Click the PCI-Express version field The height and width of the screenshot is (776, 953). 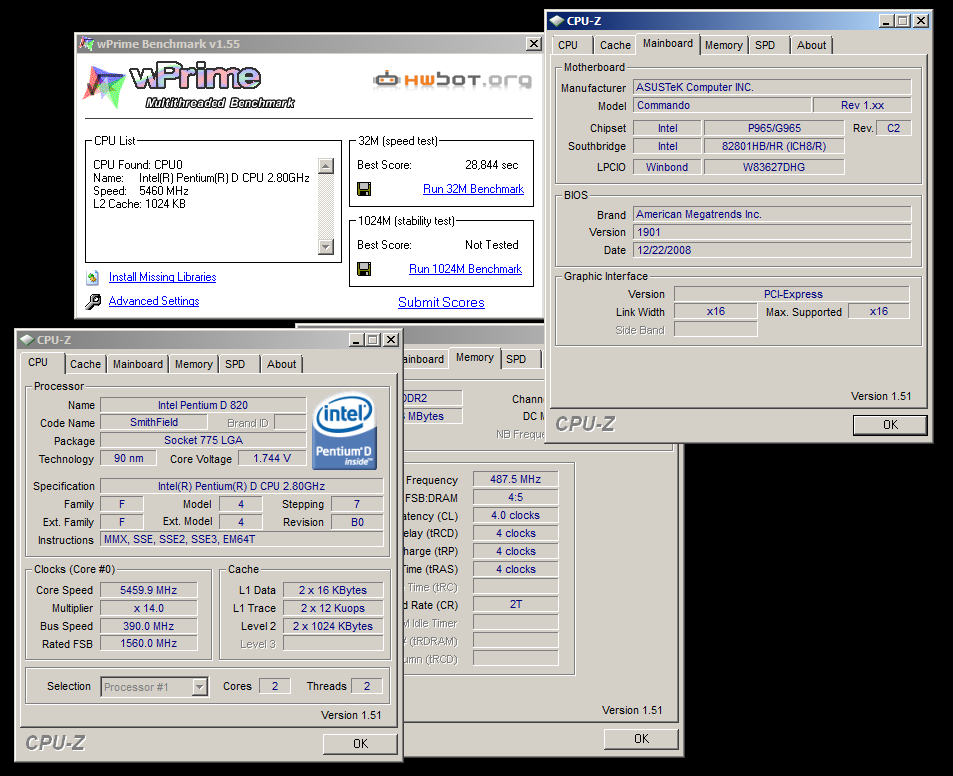tap(792, 294)
